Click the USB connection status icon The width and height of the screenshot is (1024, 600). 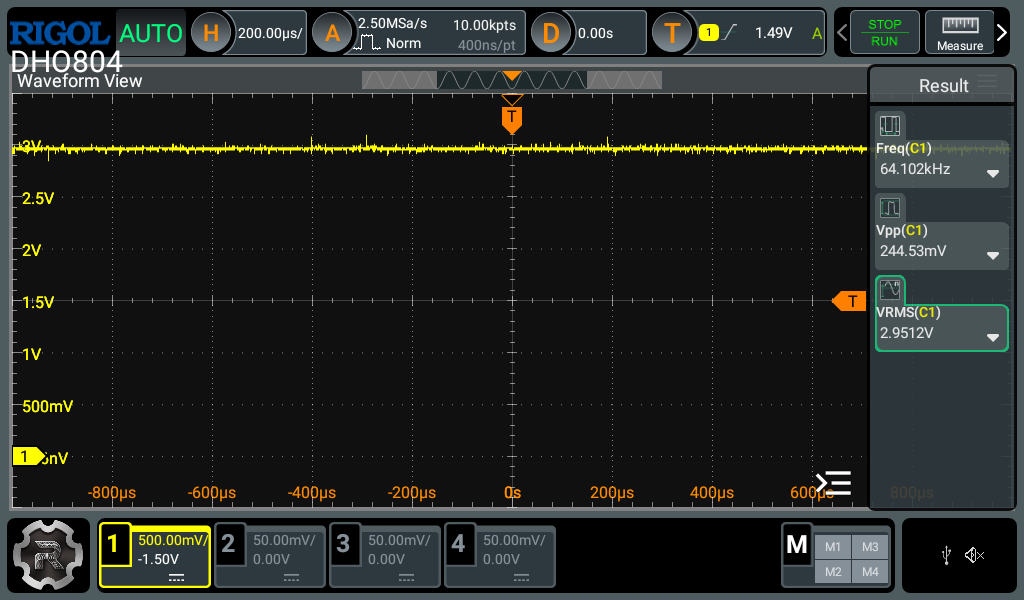[946, 556]
